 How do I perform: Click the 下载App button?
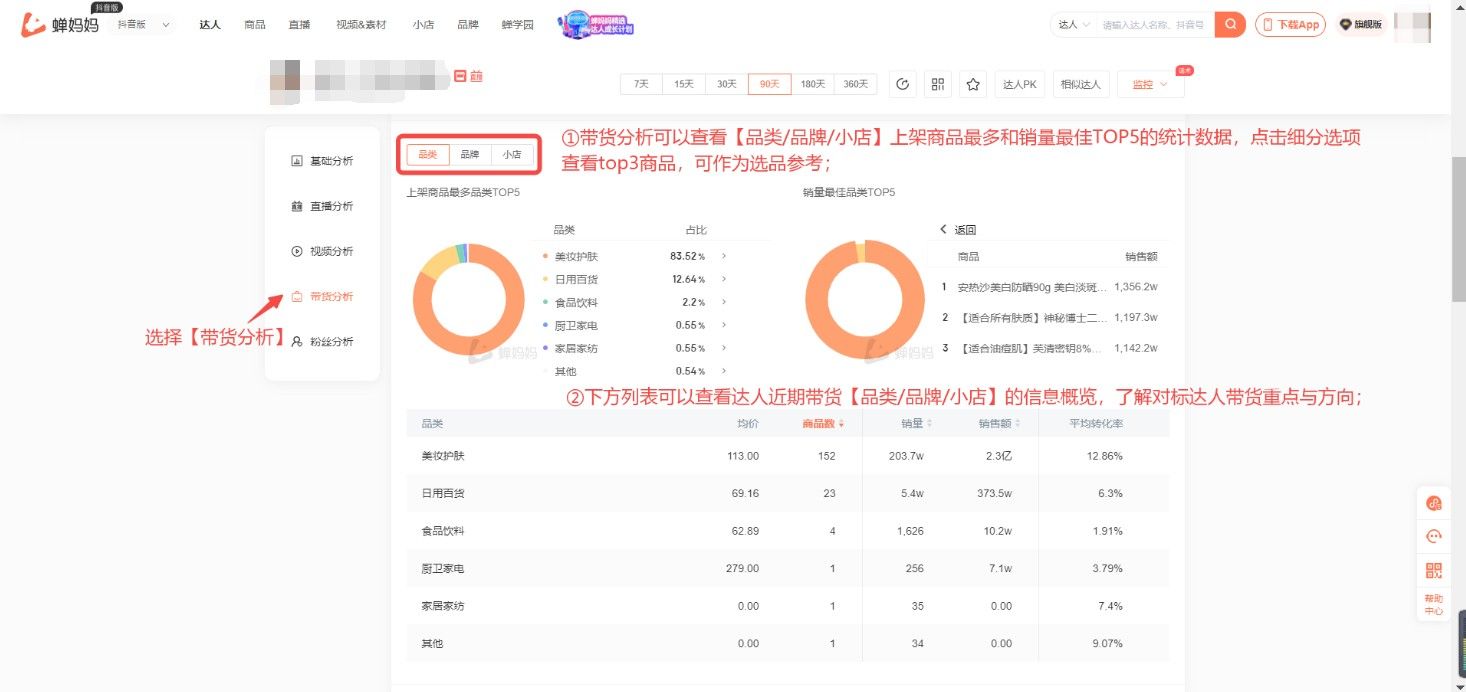click(1289, 24)
